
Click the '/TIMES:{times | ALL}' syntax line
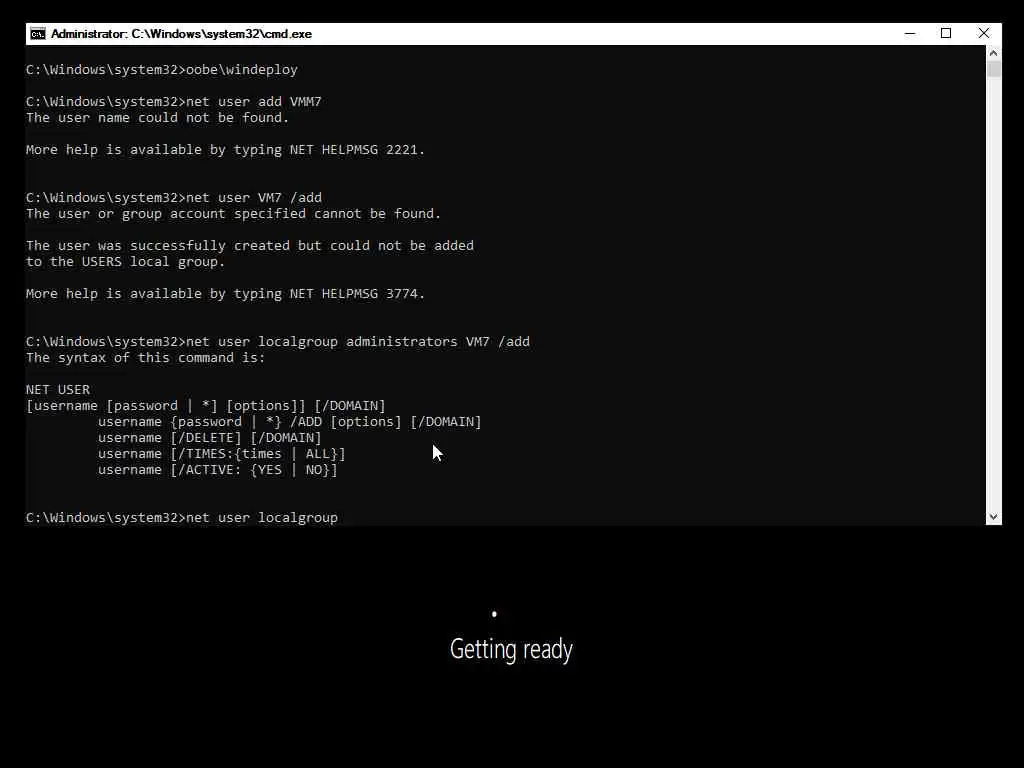point(221,454)
